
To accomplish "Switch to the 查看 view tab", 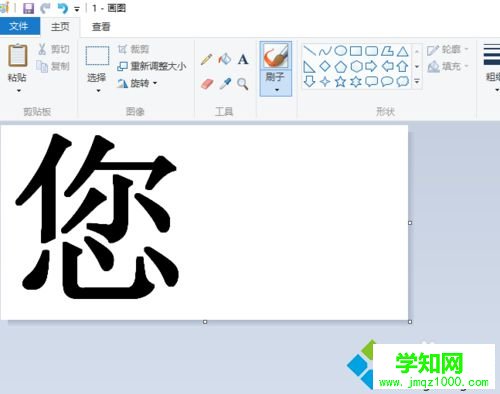I will pos(101,27).
